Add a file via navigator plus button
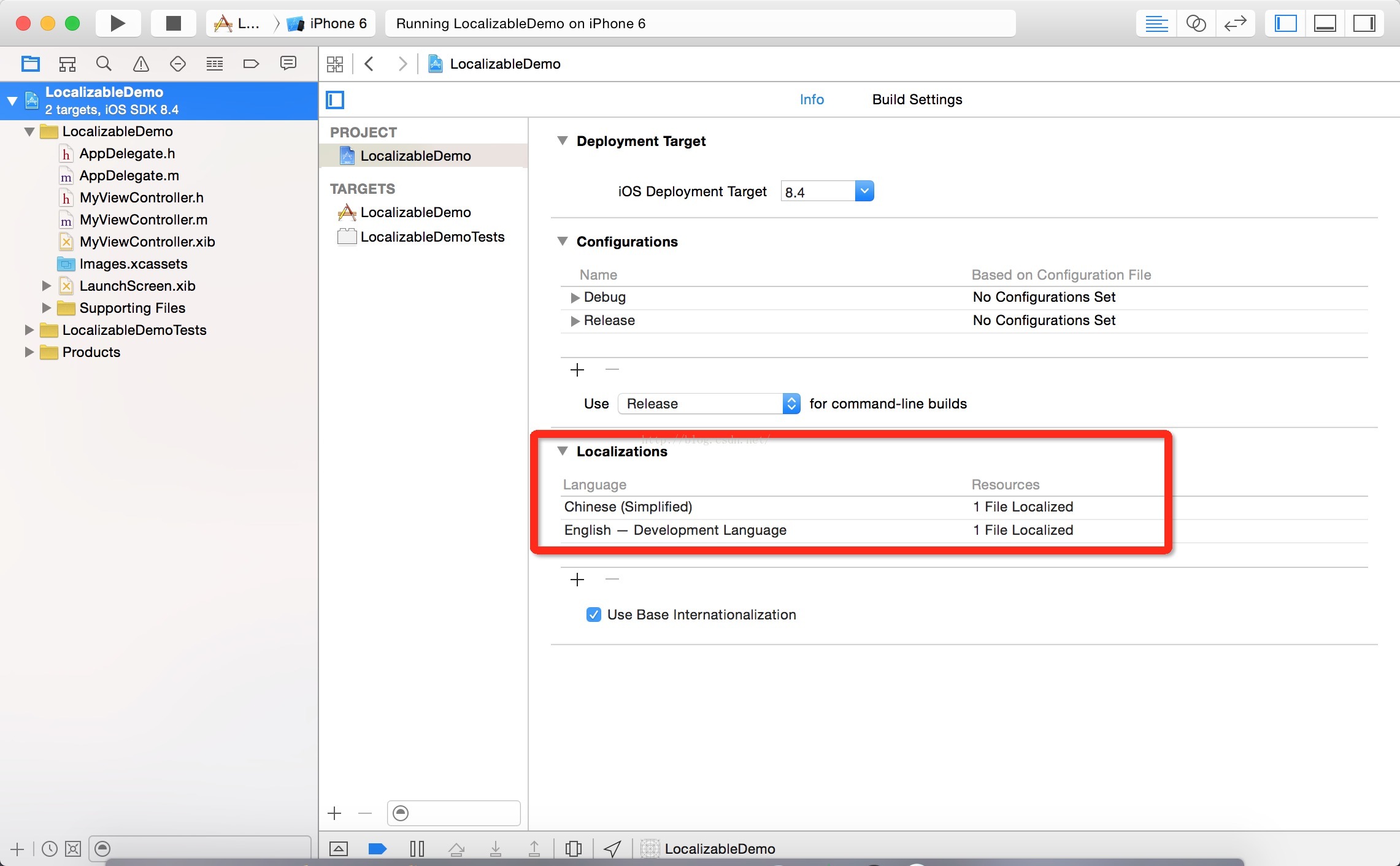 tap(17, 849)
